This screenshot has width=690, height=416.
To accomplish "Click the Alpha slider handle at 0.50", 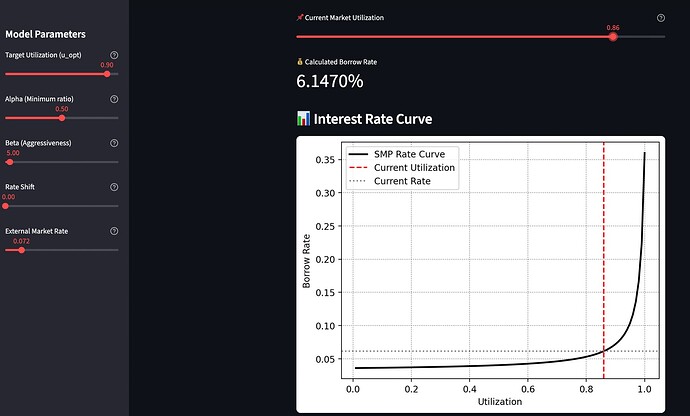I will (62, 118).
